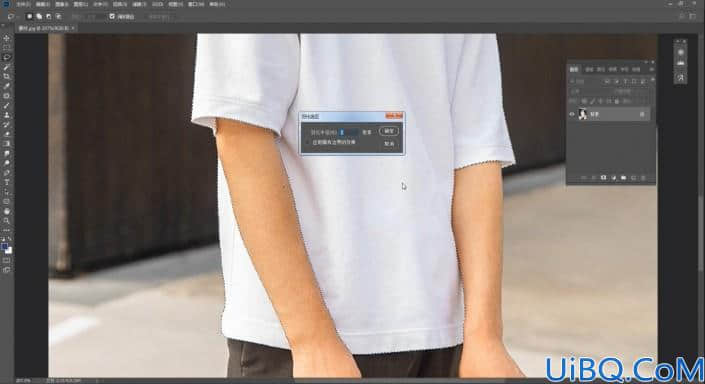Select the Healing Brush tool

7,96
